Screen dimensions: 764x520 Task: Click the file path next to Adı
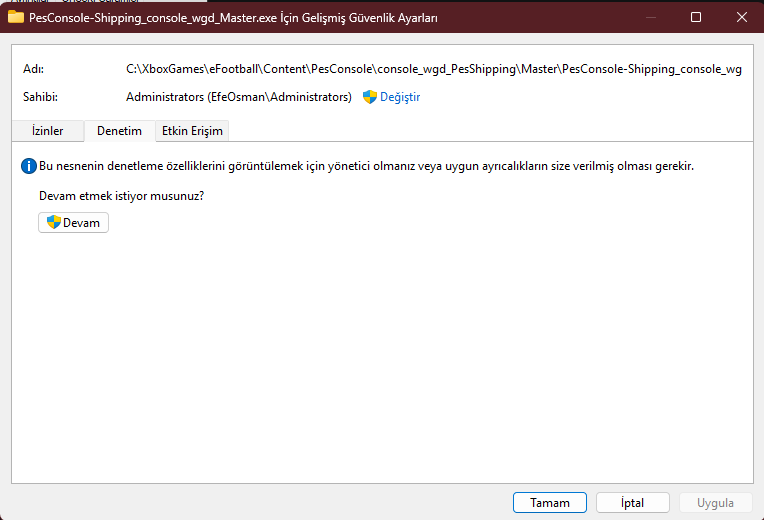tap(434, 69)
